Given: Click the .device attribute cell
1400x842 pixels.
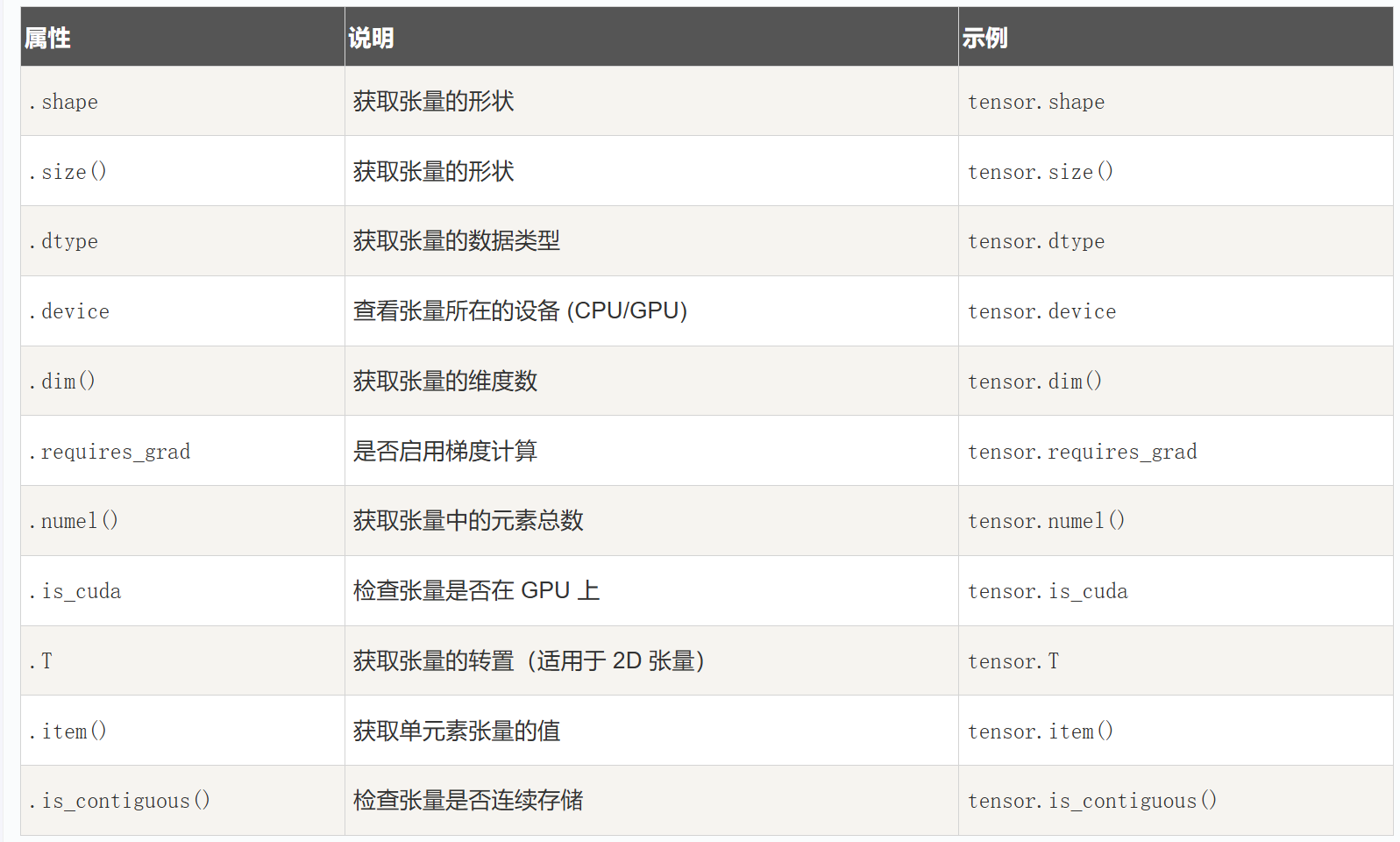Looking at the screenshot, I should 69,311.
